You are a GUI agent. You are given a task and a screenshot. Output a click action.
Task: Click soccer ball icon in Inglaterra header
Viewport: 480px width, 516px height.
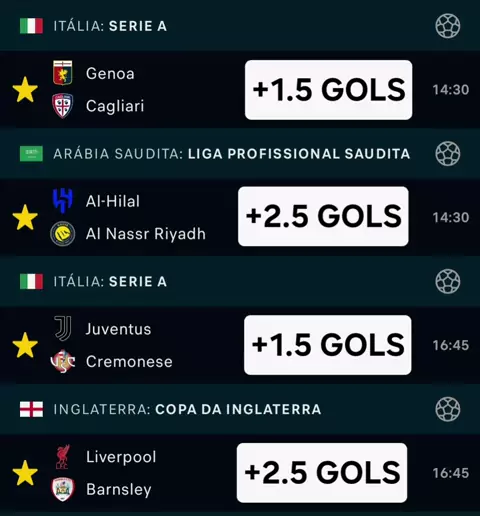[x=448, y=409]
